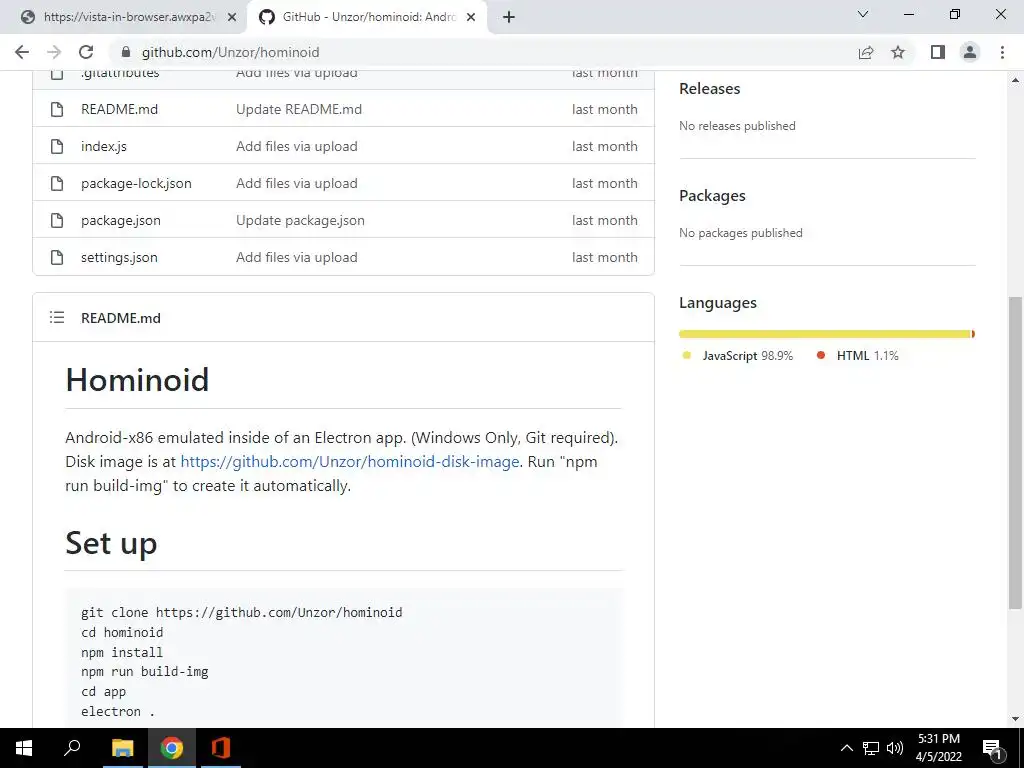Open Windows Start menu
Screen dimensions: 1024x768
click(24, 748)
